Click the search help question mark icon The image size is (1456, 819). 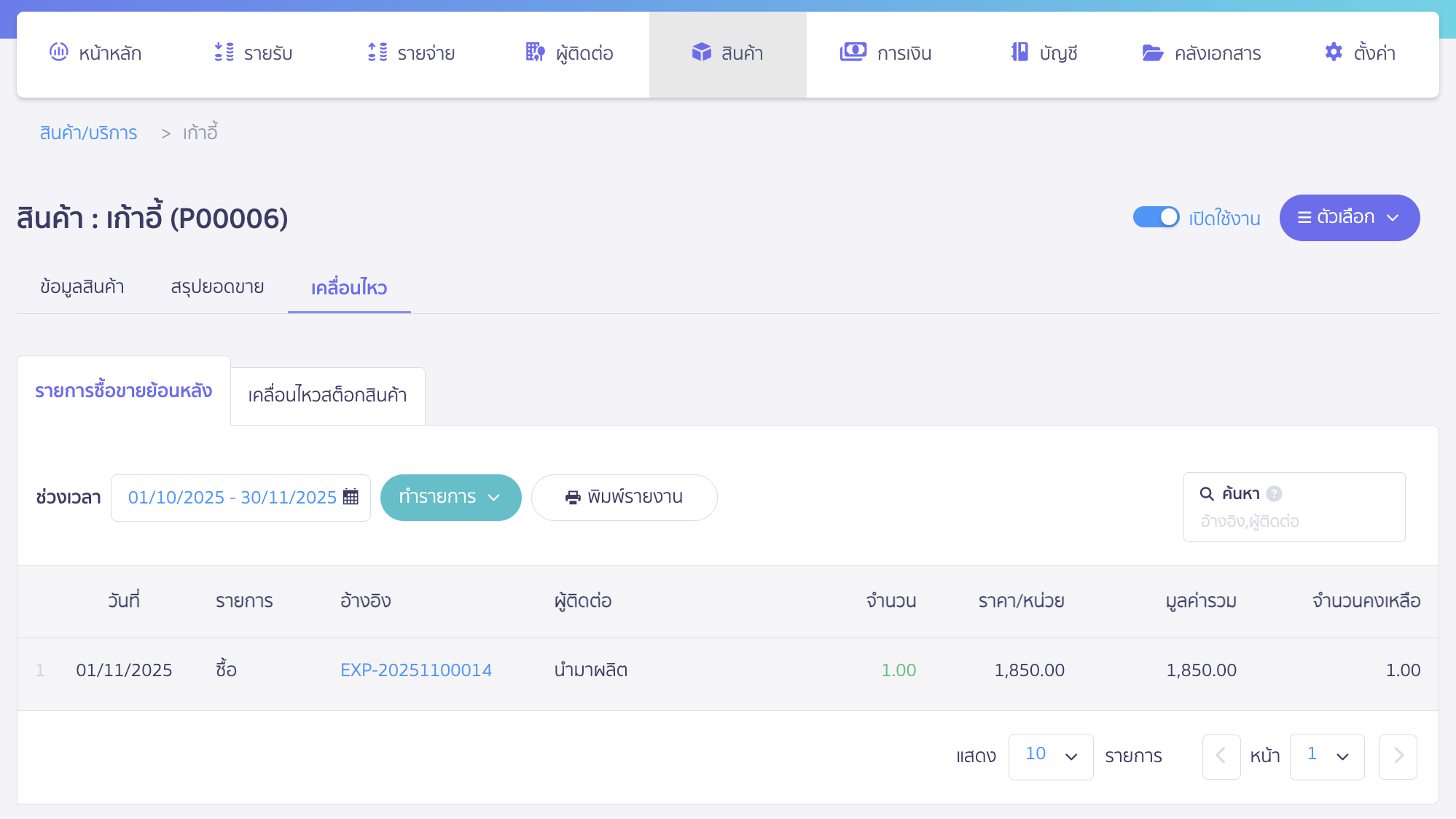tap(1274, 493)
